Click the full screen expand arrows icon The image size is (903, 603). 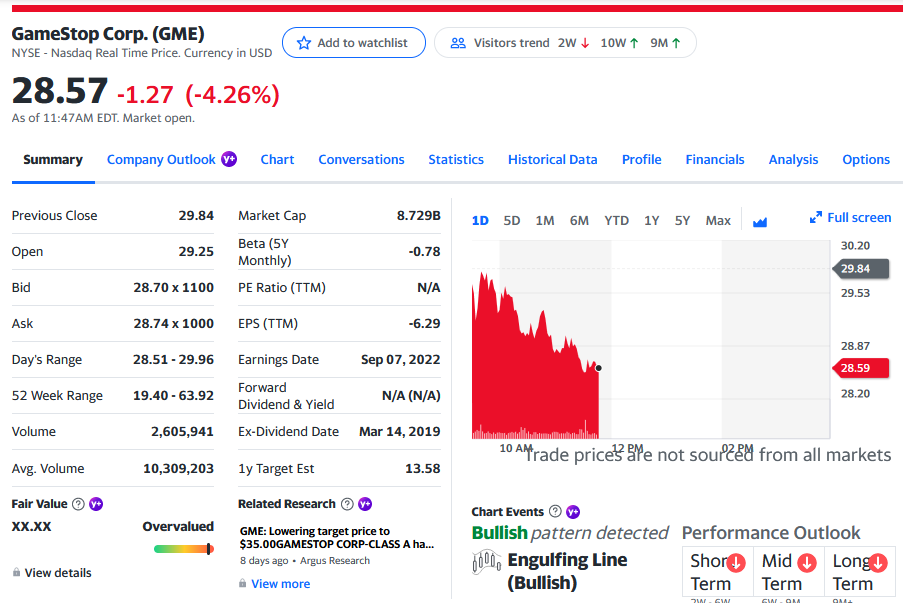[x=815, y=218]
